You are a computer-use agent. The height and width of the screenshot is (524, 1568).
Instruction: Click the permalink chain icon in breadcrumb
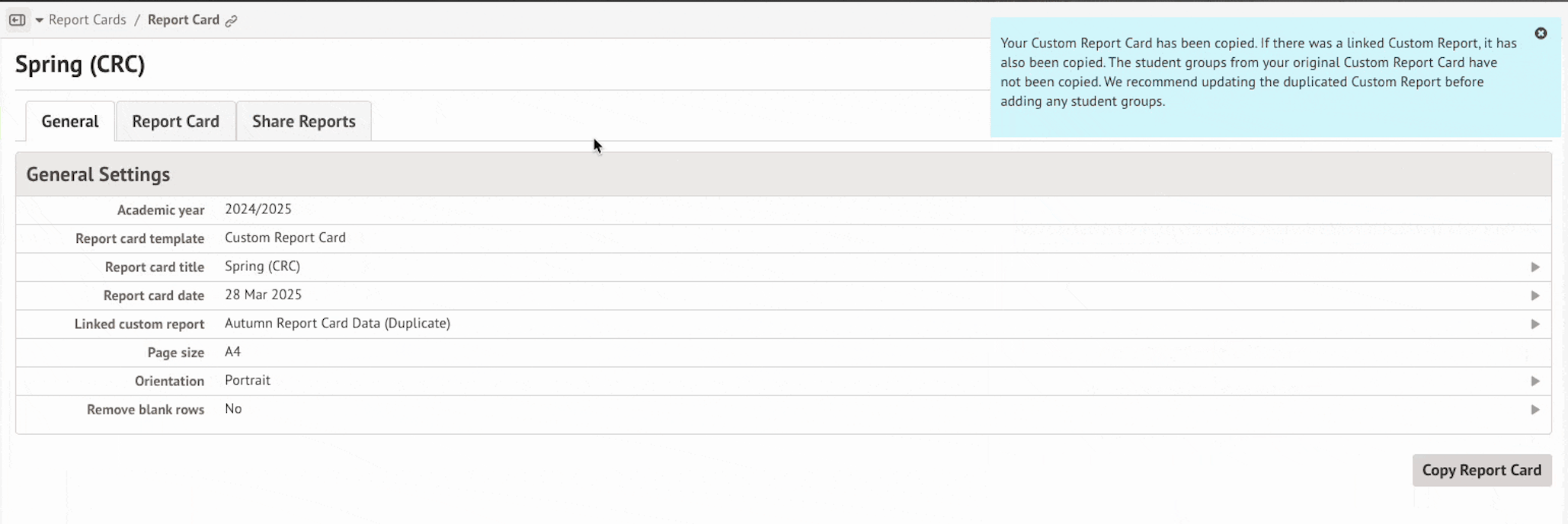pyautogui.click(x=232, y=21)
